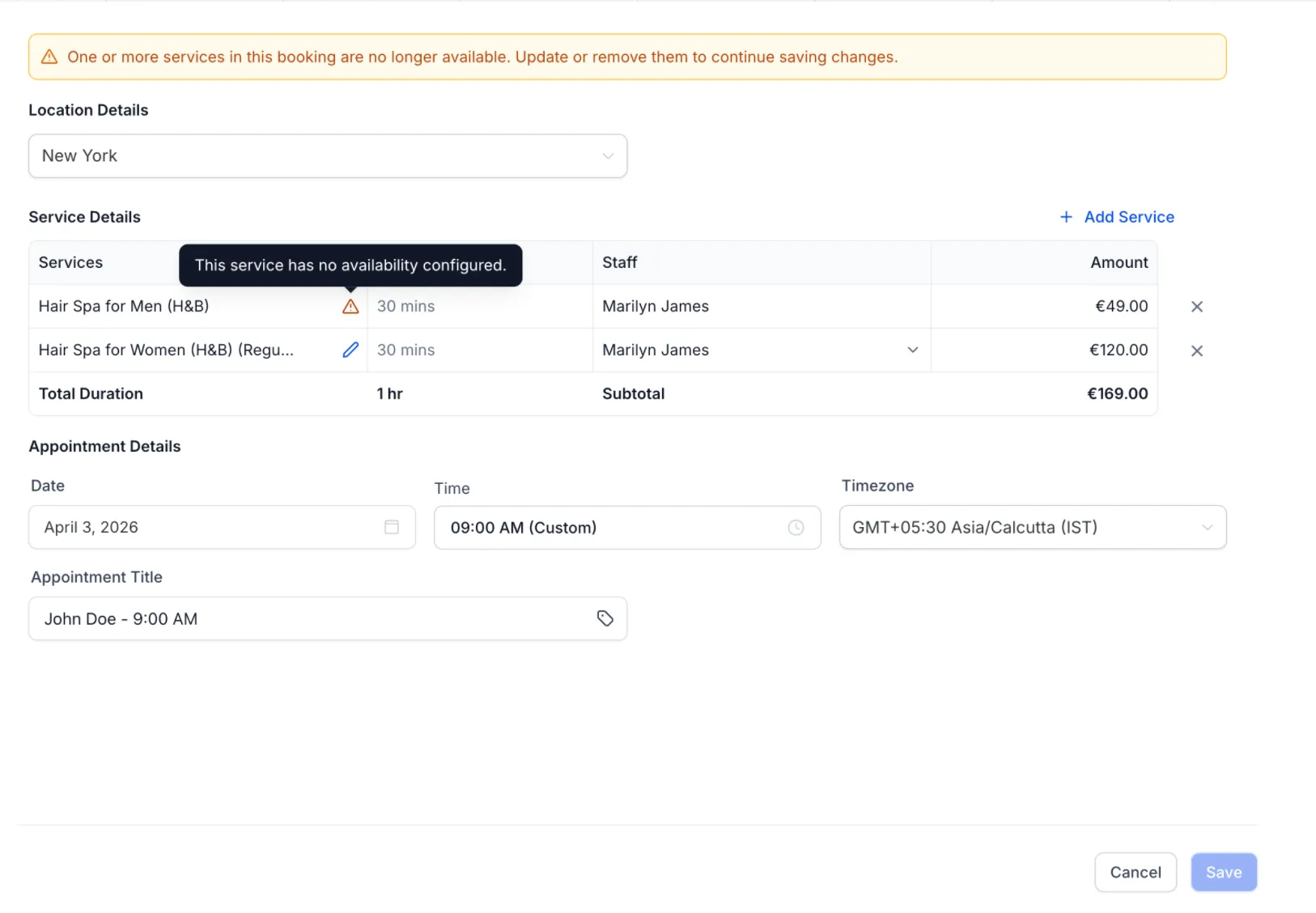Open Add Service

1128,217
